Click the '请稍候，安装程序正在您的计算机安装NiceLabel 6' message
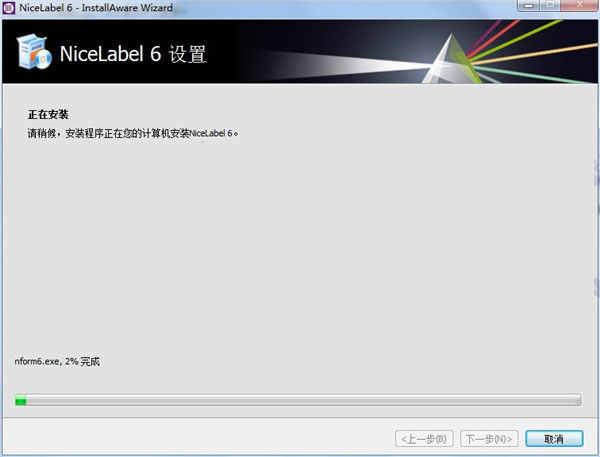The height and width of the screenshot is (457, 600). (x=133, y=133)
